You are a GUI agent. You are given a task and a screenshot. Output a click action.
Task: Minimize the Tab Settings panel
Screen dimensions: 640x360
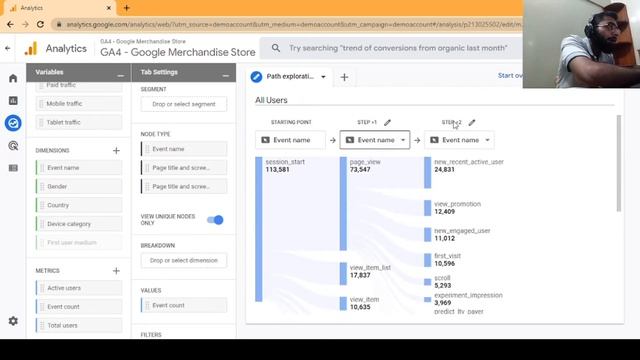click(226, 75)
